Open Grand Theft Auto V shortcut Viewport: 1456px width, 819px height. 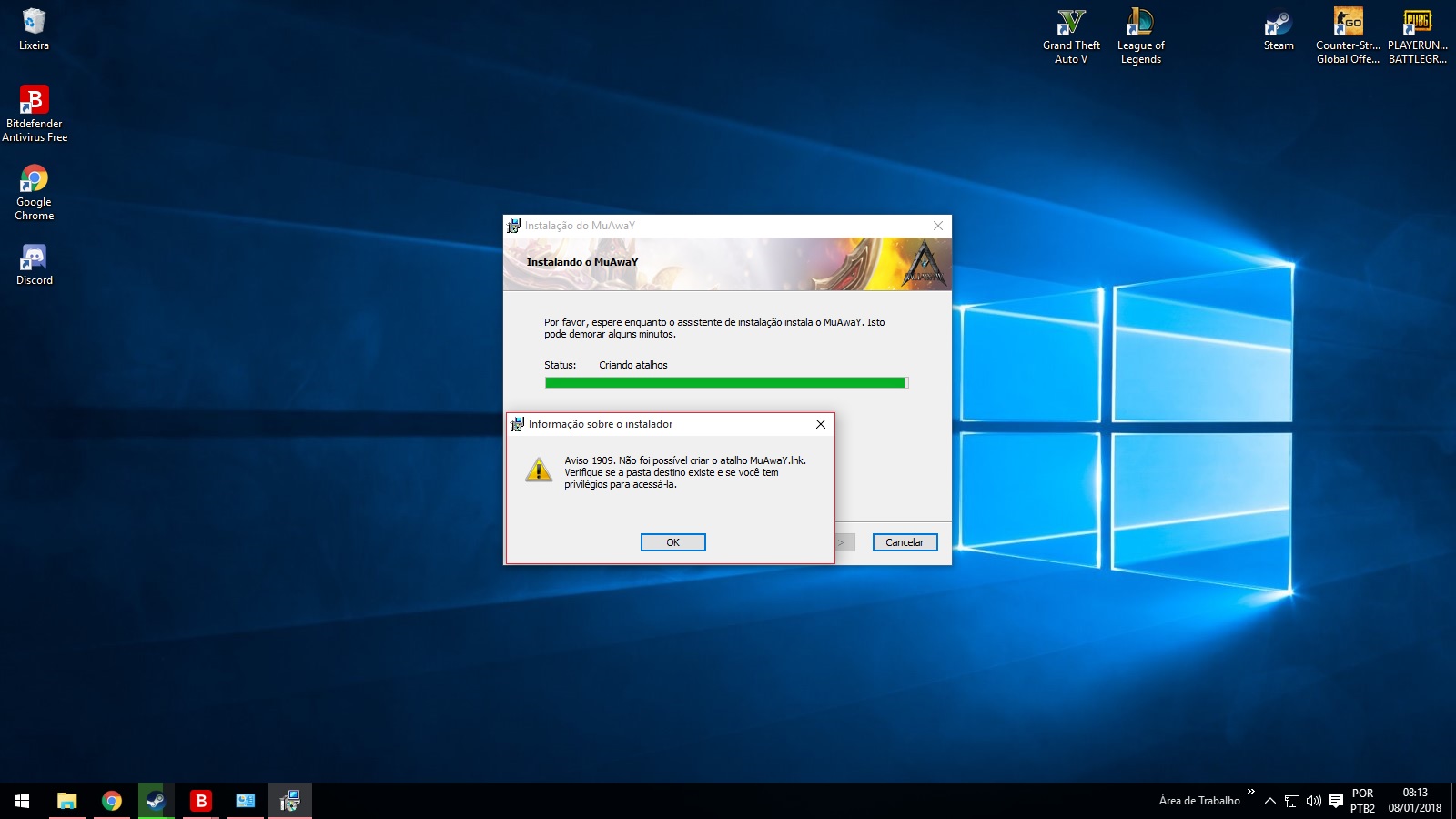tap(1071, 36)
